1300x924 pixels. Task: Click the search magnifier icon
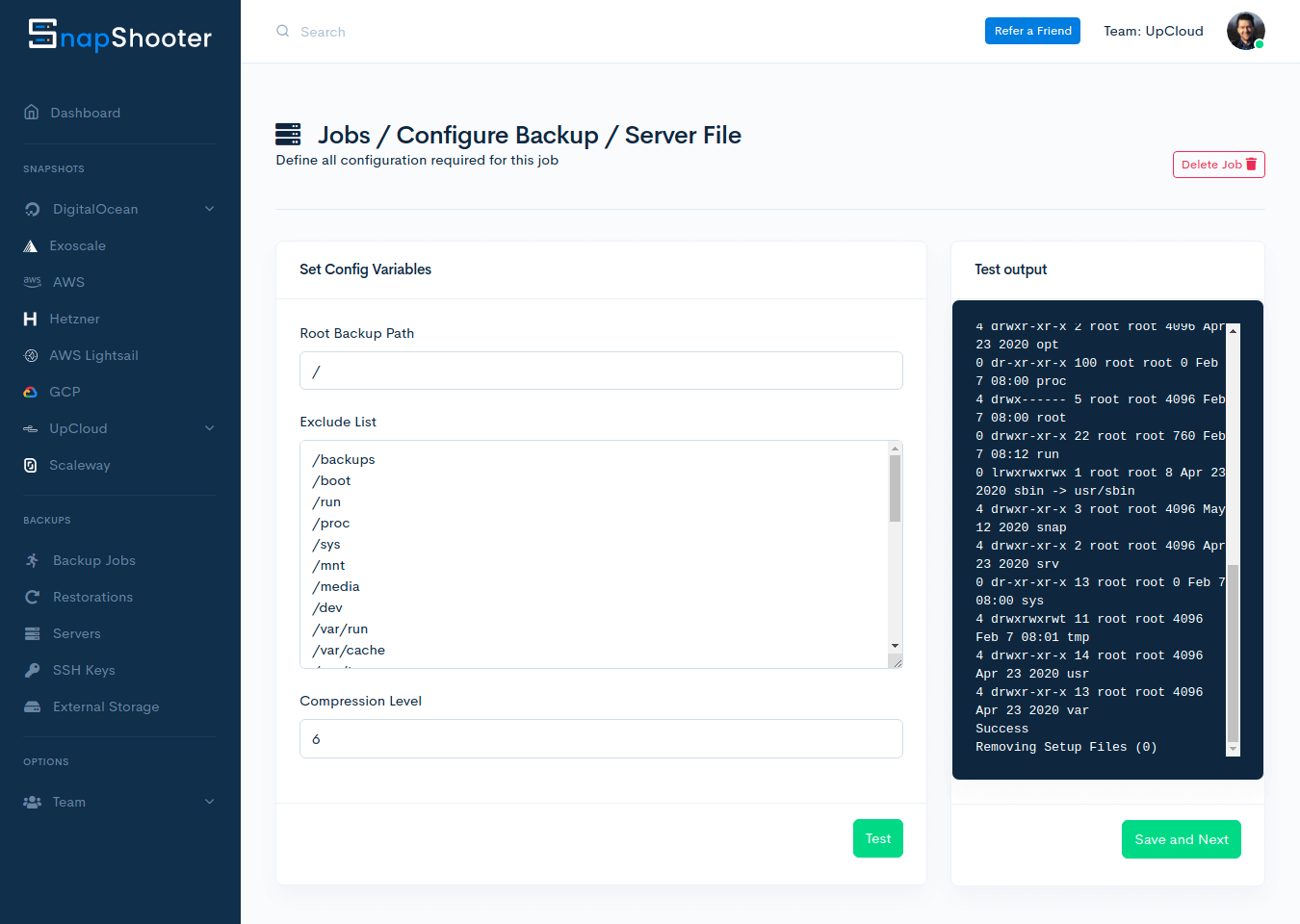point(283,32)
